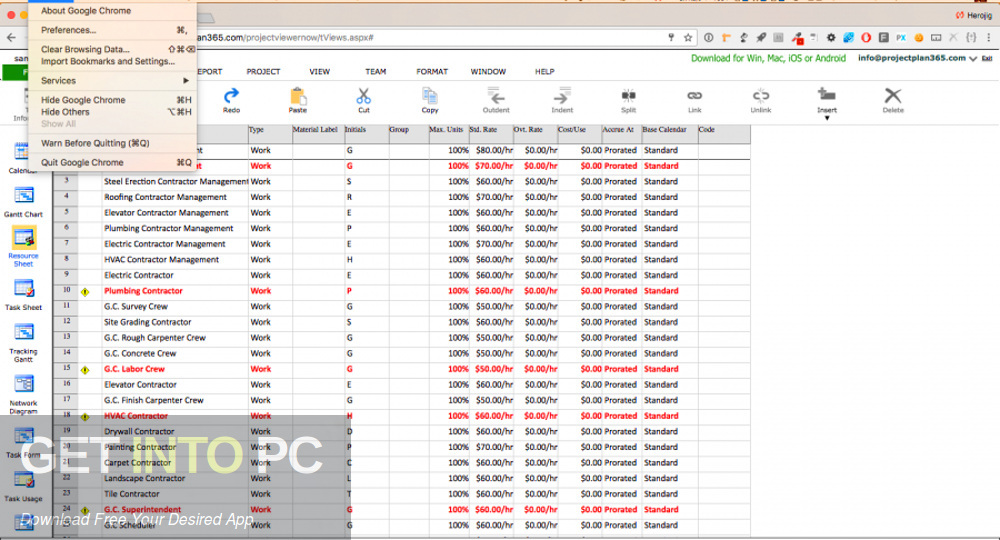
Task: Open Chrome three-dot menu
Action: pyautogui.click(x=989, y=38)
